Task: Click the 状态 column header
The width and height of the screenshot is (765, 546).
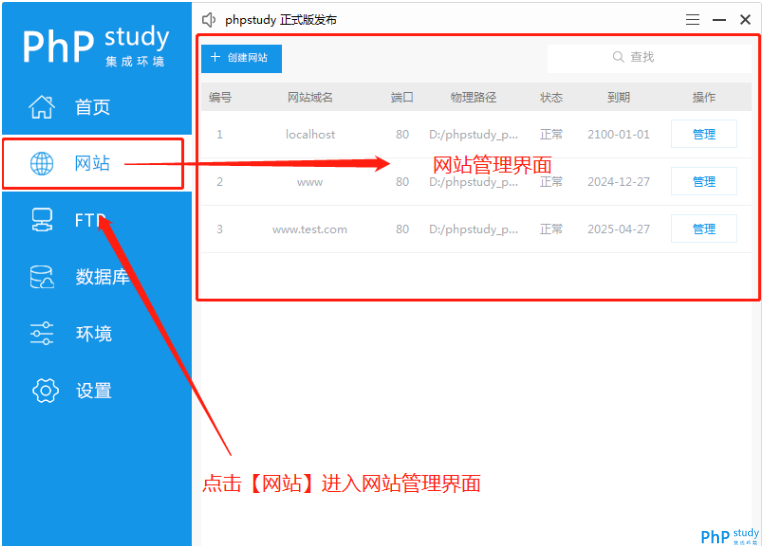Action: point(551,97)
